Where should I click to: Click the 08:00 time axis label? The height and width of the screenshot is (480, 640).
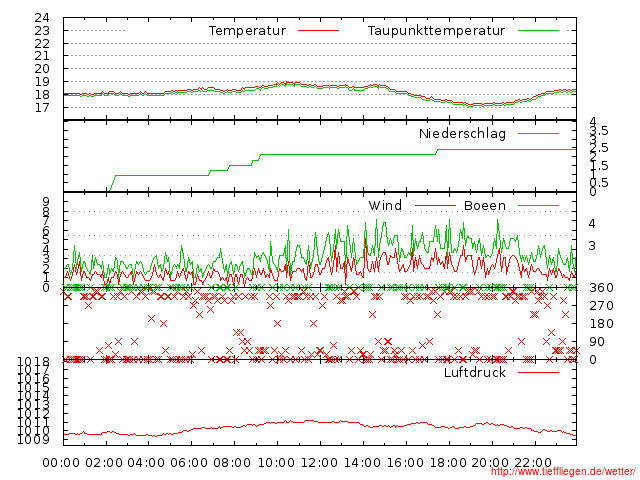click(232, 463)
